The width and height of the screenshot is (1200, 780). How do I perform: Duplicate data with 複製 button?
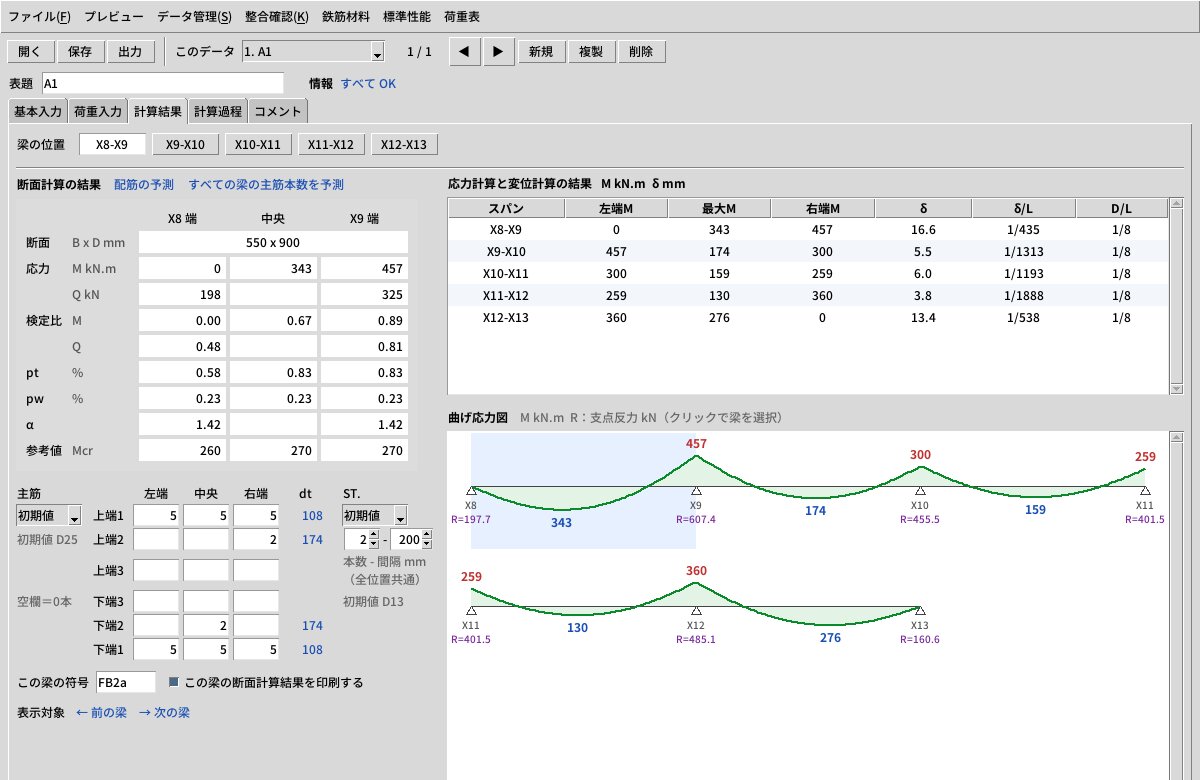pyautogui.click(x=591, y=52)
